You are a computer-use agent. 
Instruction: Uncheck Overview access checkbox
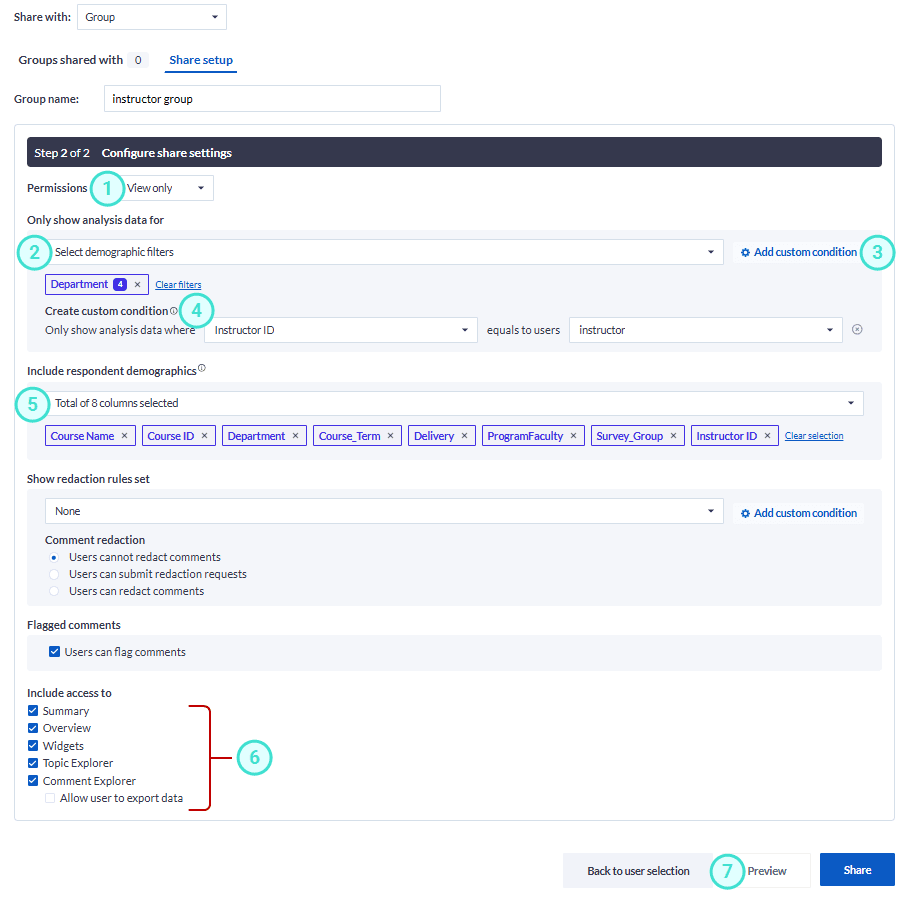tap(33, 728)
